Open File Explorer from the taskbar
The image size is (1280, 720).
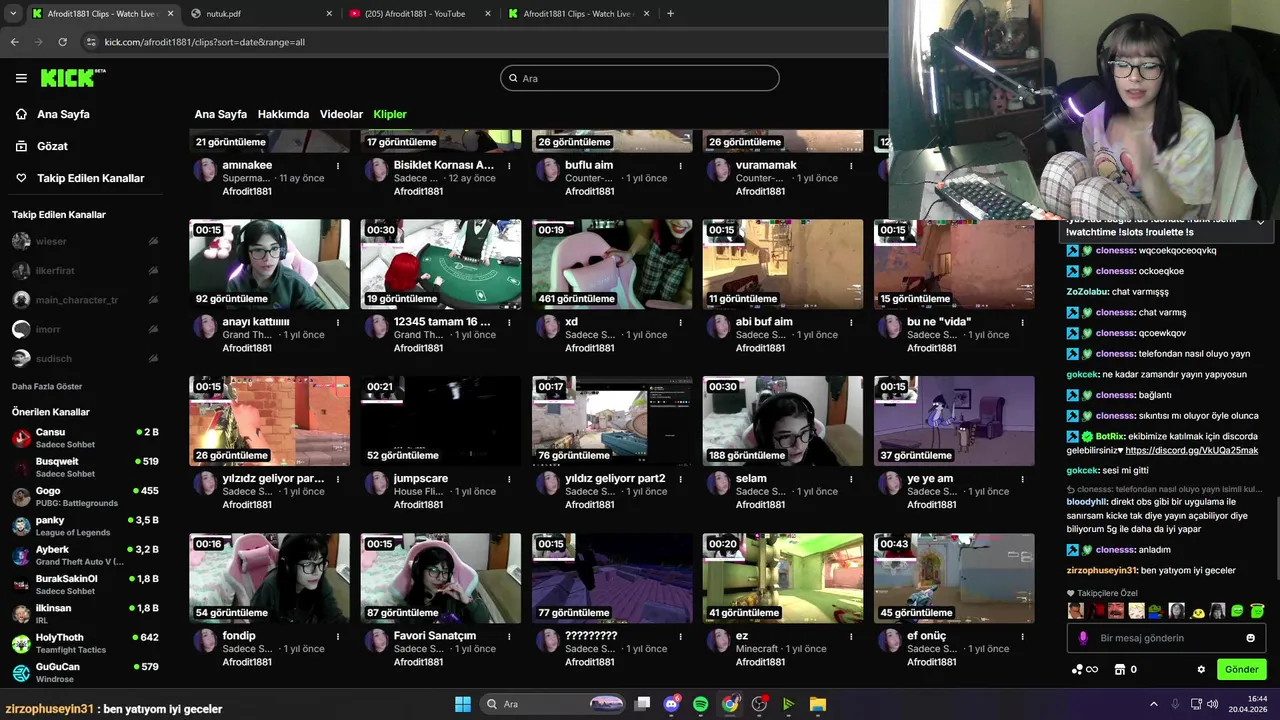pyautogui.click(x=817, y=704)
